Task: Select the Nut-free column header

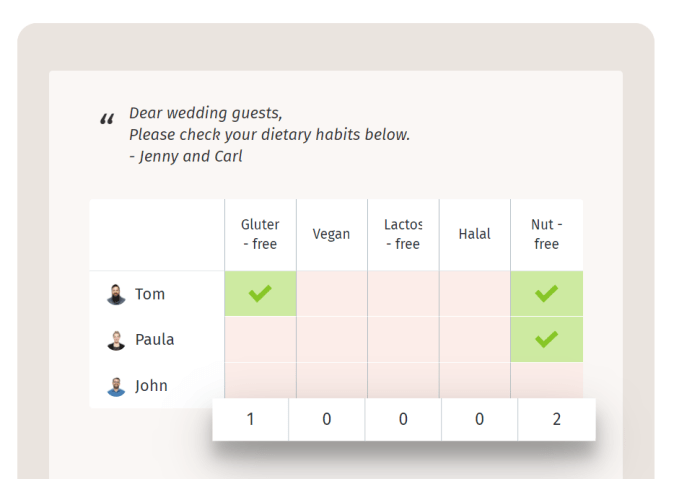Action: click(546, 234)
